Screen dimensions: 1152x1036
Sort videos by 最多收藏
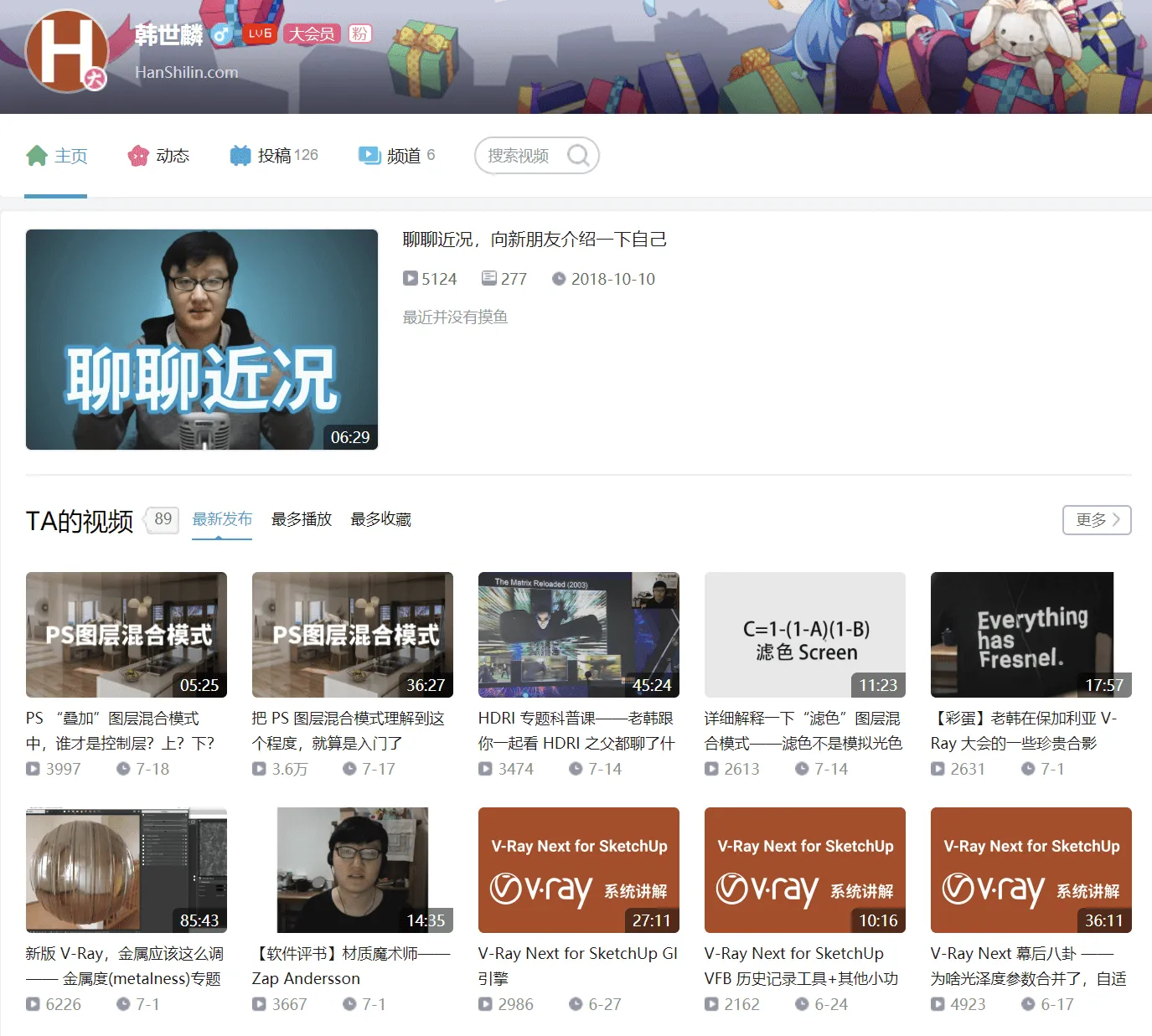(x=380, y=519)
